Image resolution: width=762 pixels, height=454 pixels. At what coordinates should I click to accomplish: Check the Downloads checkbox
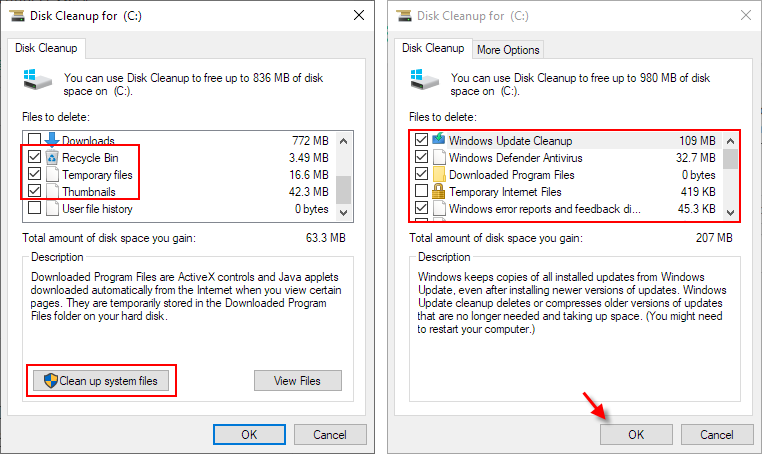pyautogui.click(x=34, y=140)
